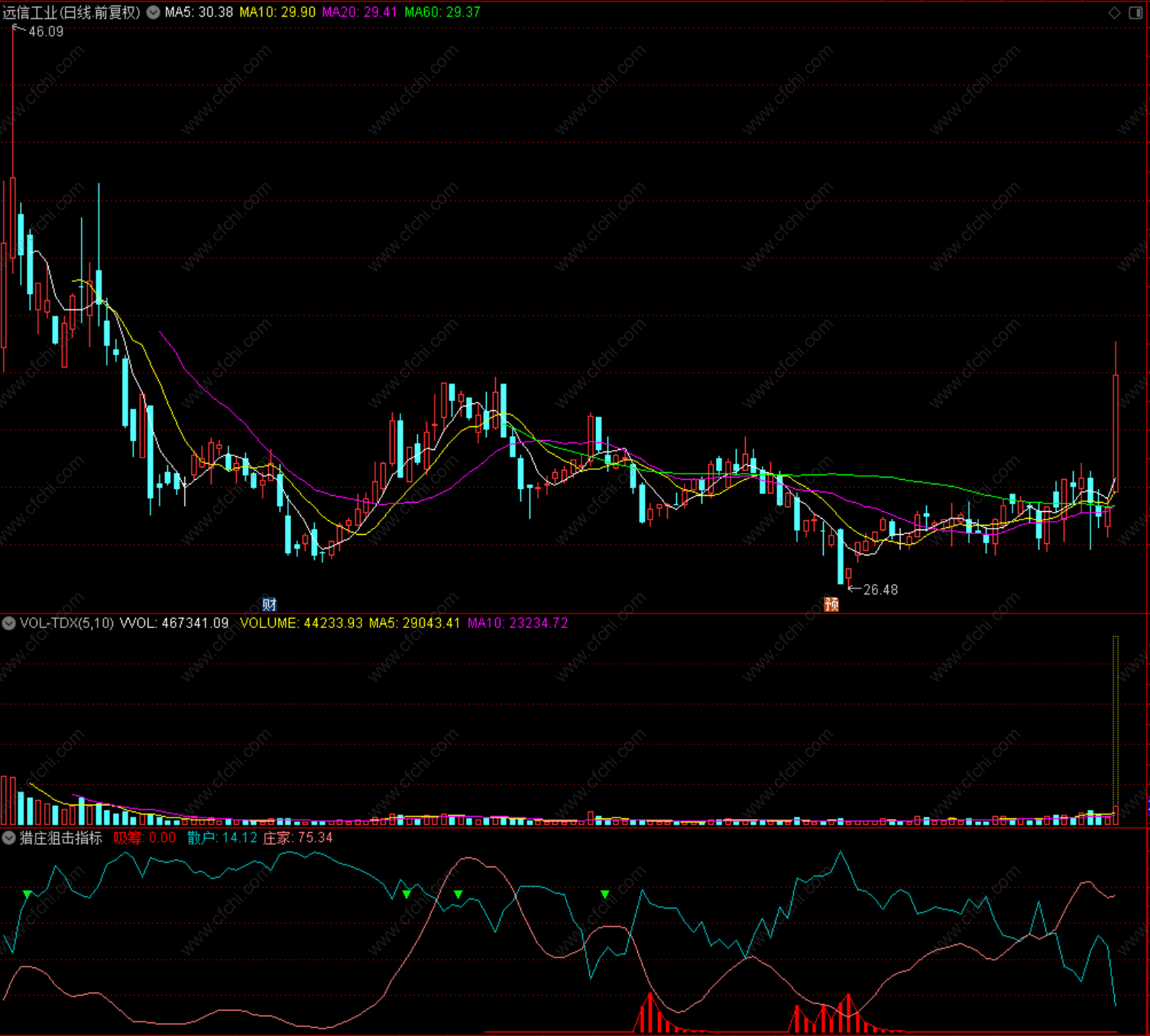
Task: Click the 猎庄狙击指标 indicator name
Action: click(61, 838)
